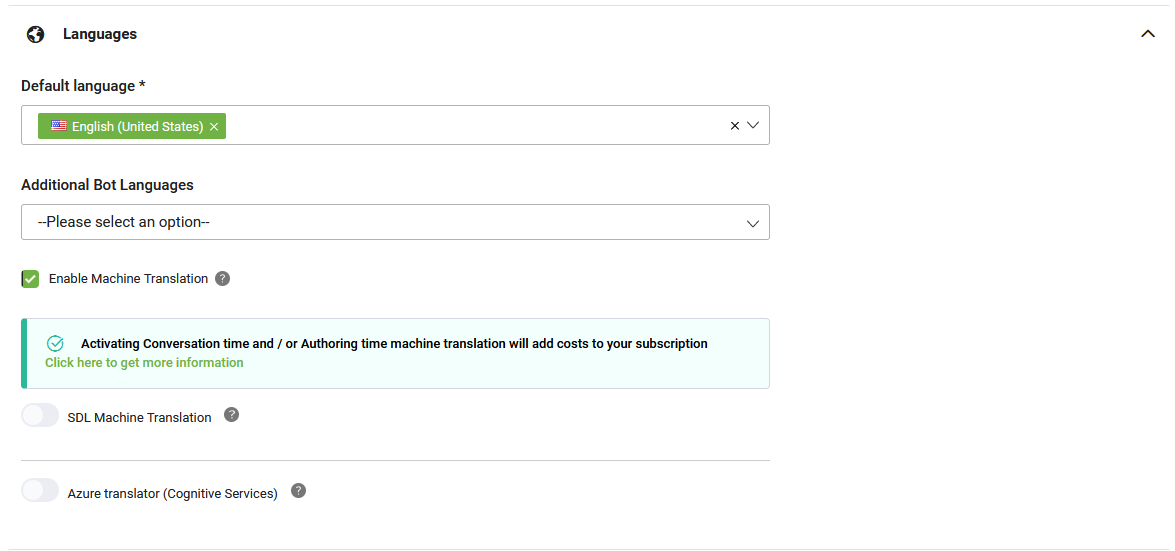Show help tooltip for SDL Machine Translation
This screenshot has width=1175, height=551.
coord(232,415)
